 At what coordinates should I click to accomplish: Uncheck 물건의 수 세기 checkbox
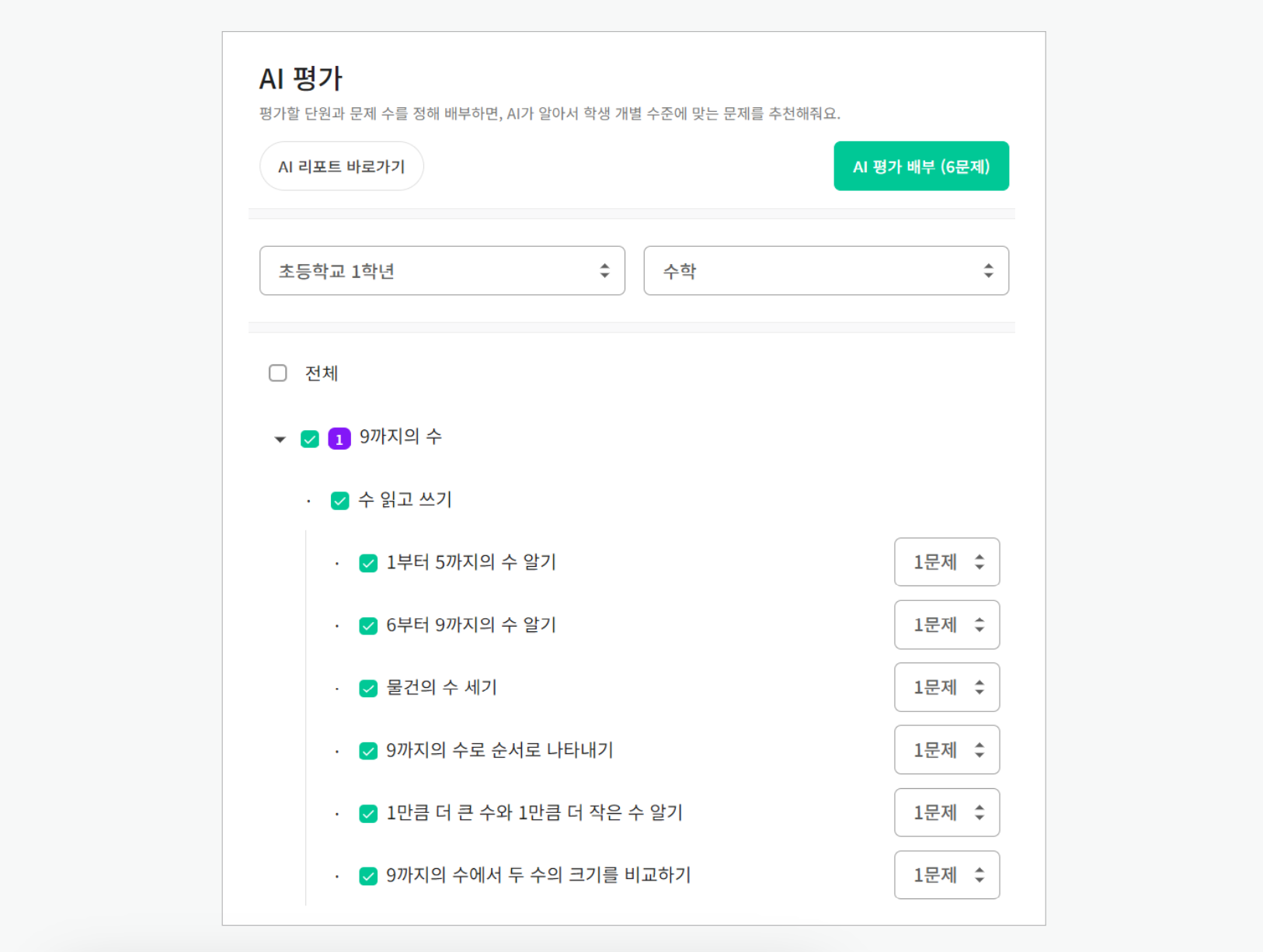pyautogui.click(x=368, y=688)
